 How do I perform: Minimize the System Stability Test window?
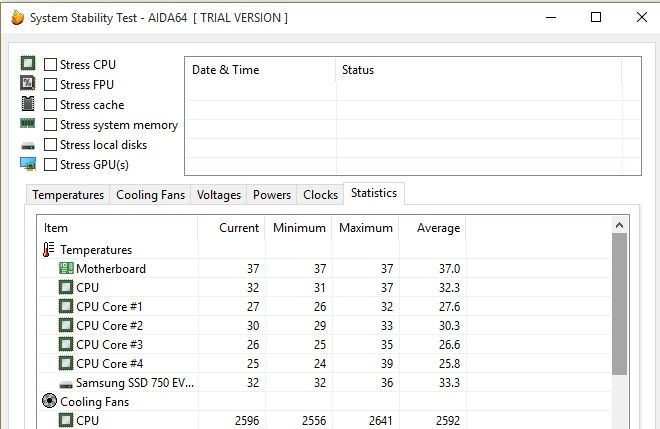coord(551,17)
